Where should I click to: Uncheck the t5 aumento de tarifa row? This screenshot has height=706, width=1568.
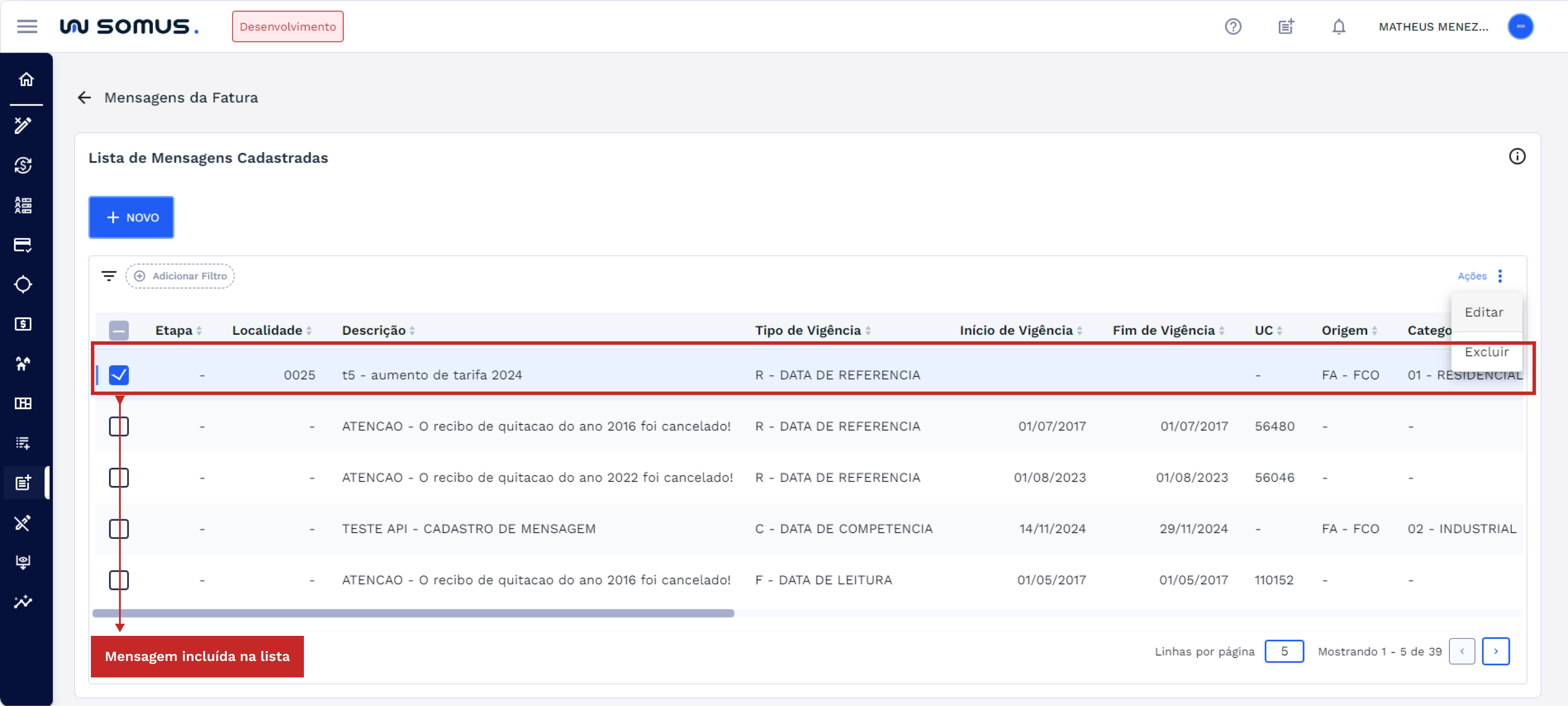click(x=119, y=375)
